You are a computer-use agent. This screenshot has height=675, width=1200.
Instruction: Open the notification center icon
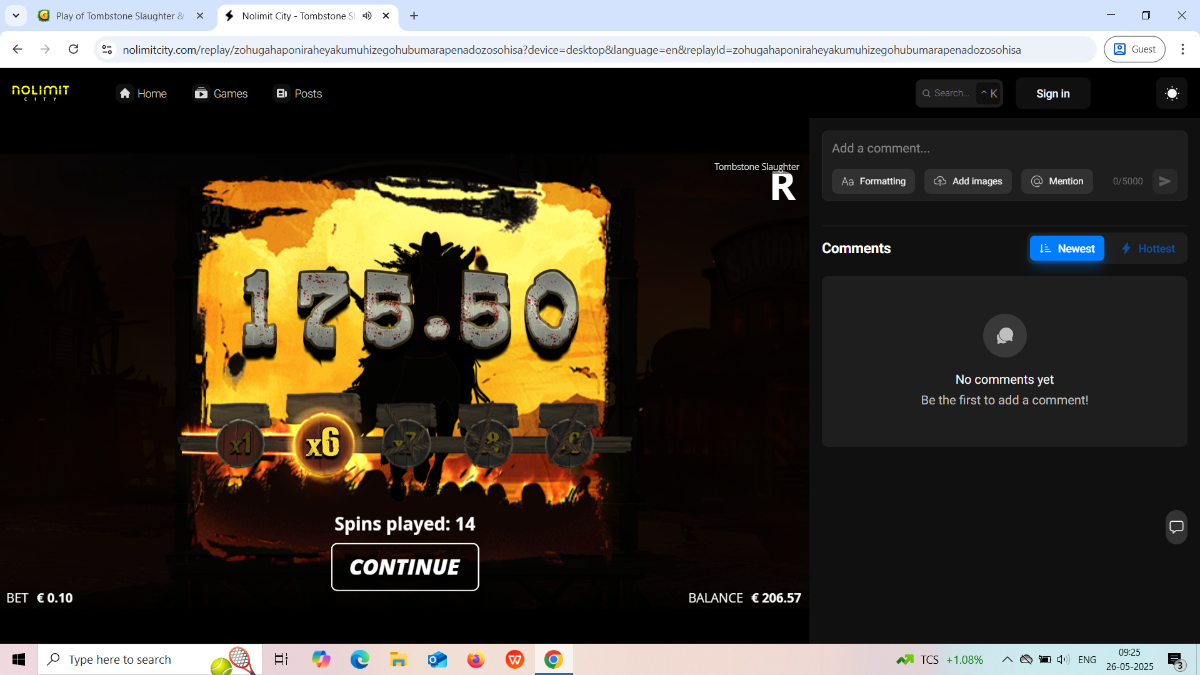[1177, 660]
